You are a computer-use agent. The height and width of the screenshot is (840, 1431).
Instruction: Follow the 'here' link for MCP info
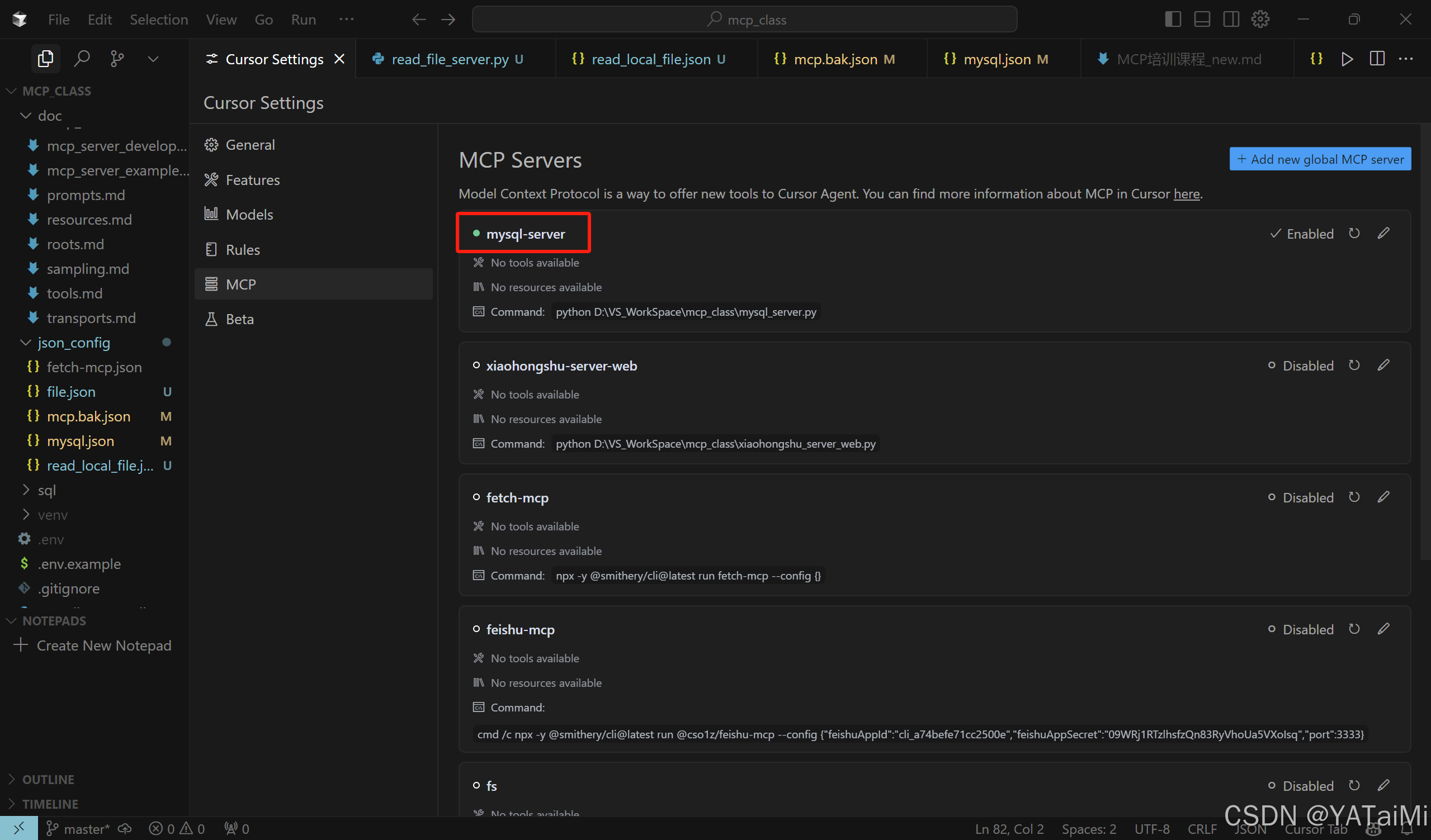tap(1186, 193)
